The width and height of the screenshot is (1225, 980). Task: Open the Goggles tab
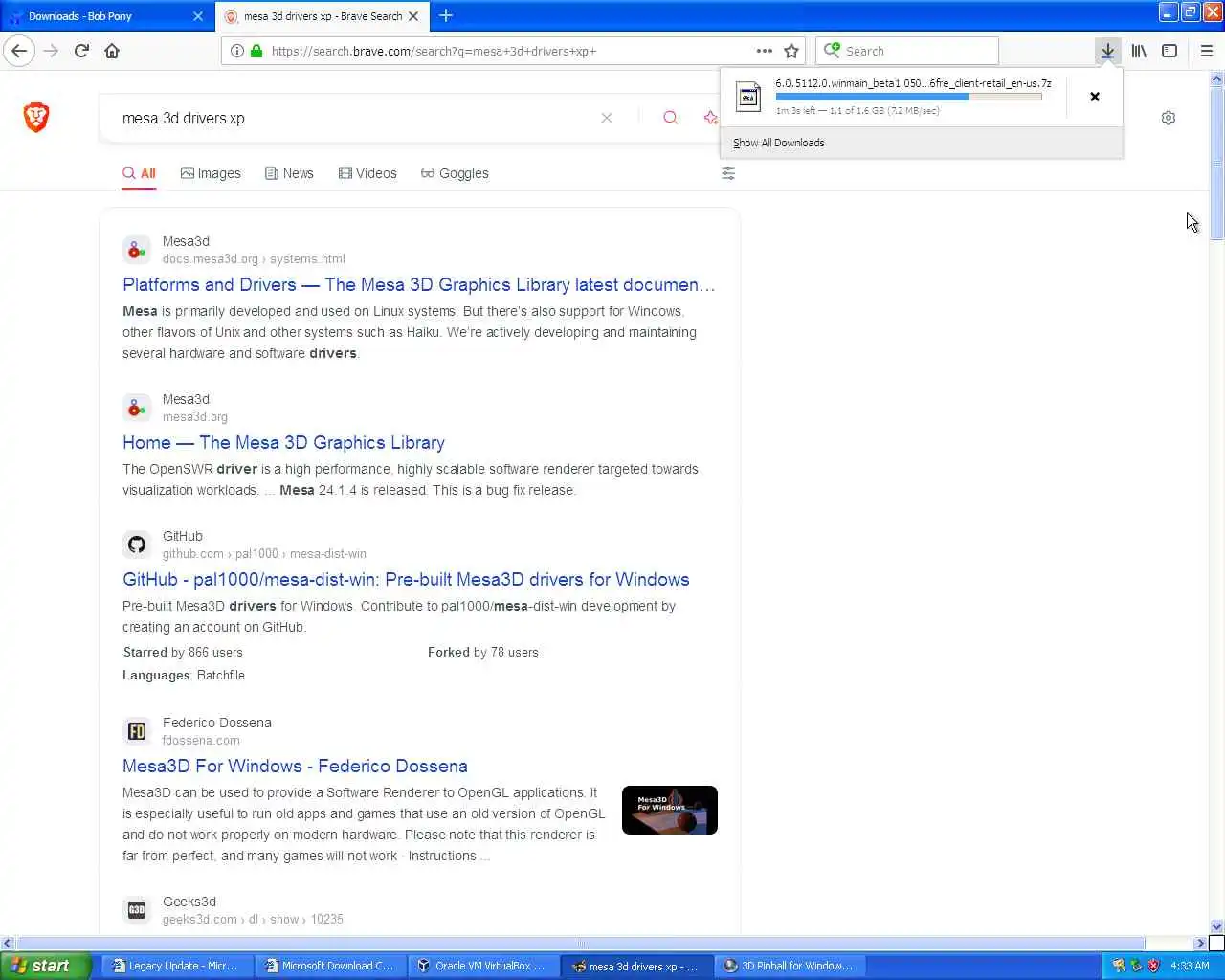pyautogui.click(x=455, y=173)
